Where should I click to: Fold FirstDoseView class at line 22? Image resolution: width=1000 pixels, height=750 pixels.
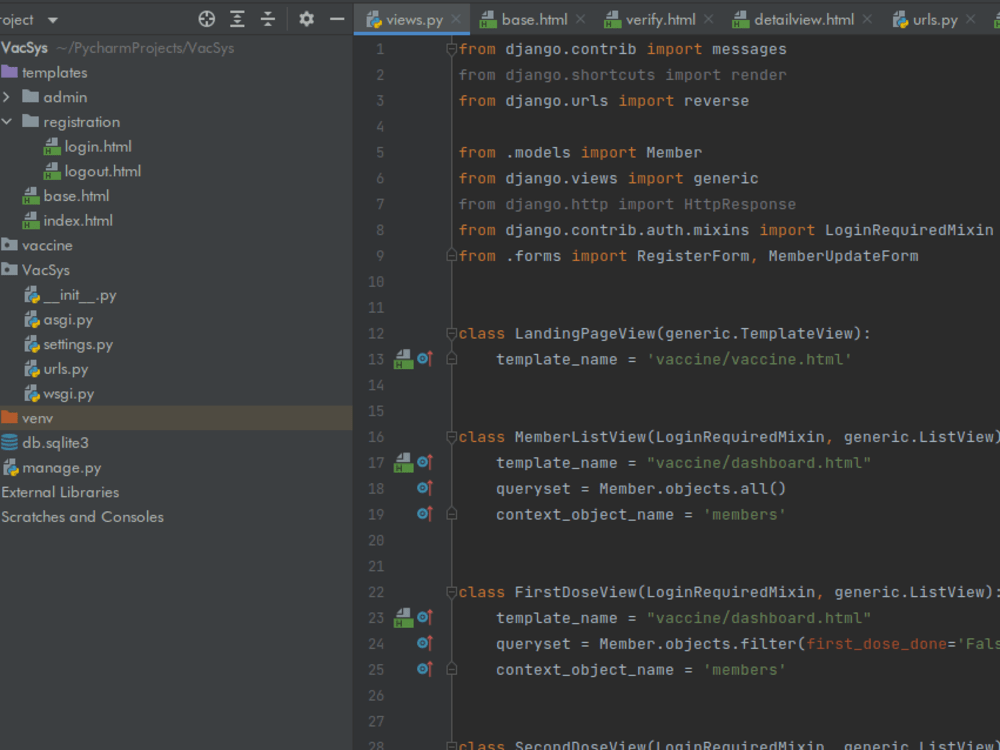click(452, 592)
